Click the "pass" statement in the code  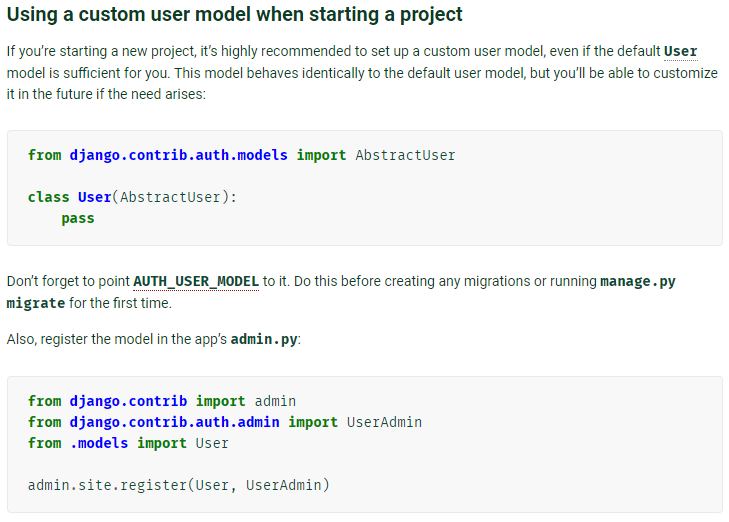(77, 218)
